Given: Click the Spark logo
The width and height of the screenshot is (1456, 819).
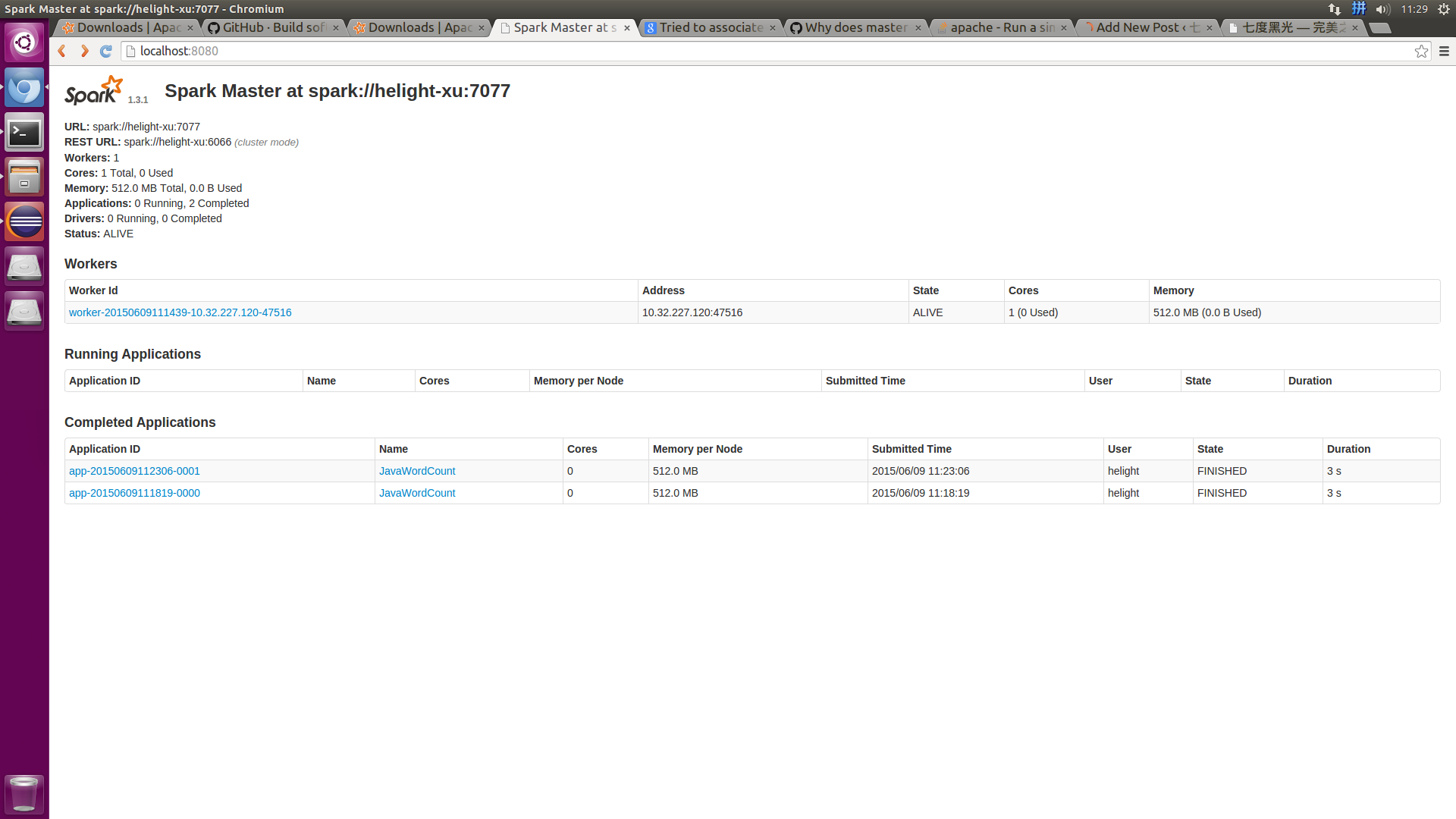Looking at the screenshot, I should coord(94,90).
